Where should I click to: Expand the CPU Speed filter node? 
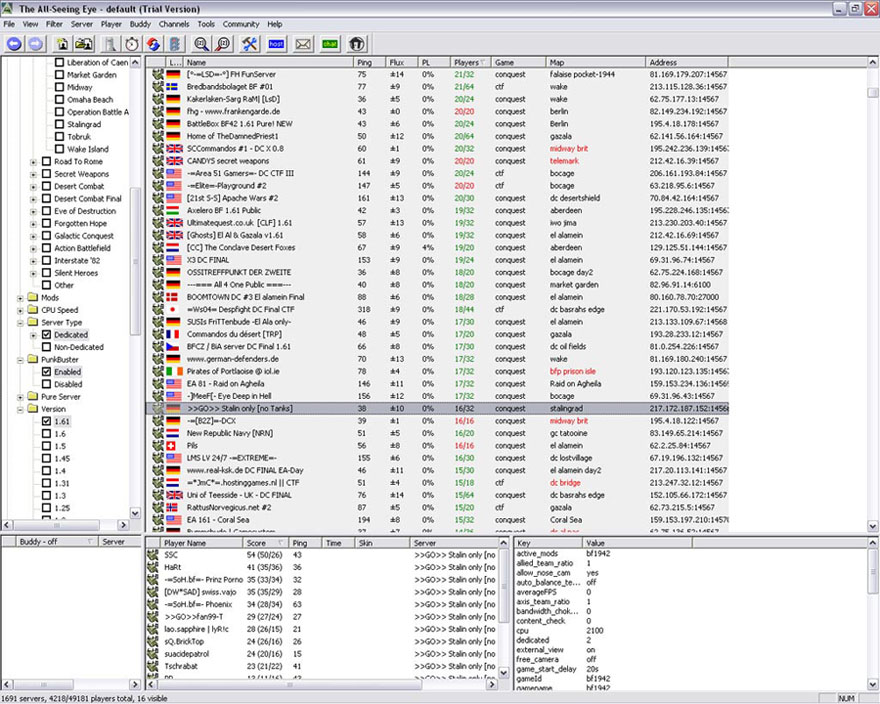(x=20, y=310)
